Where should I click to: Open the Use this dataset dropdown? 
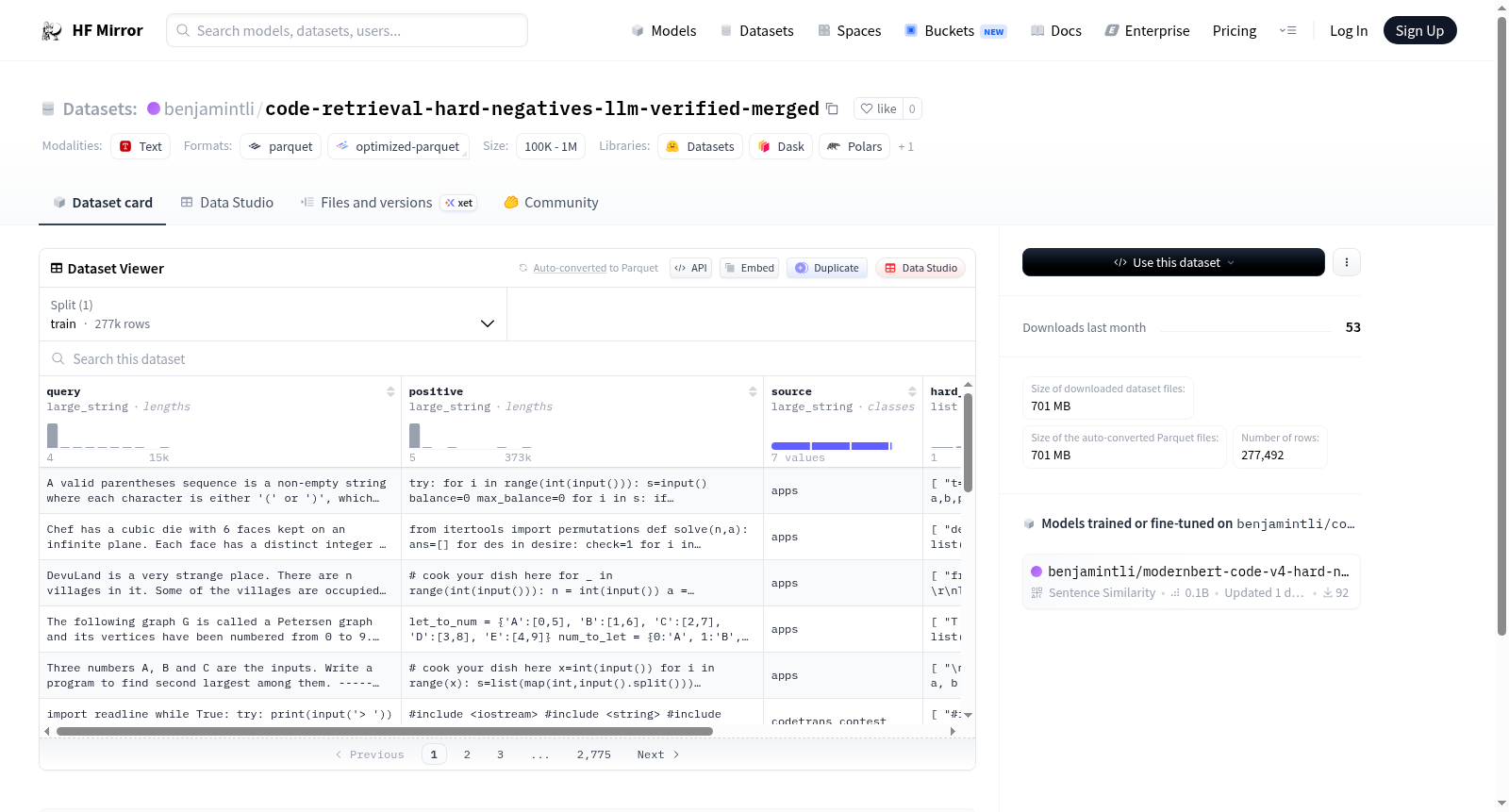point(1173,262)
